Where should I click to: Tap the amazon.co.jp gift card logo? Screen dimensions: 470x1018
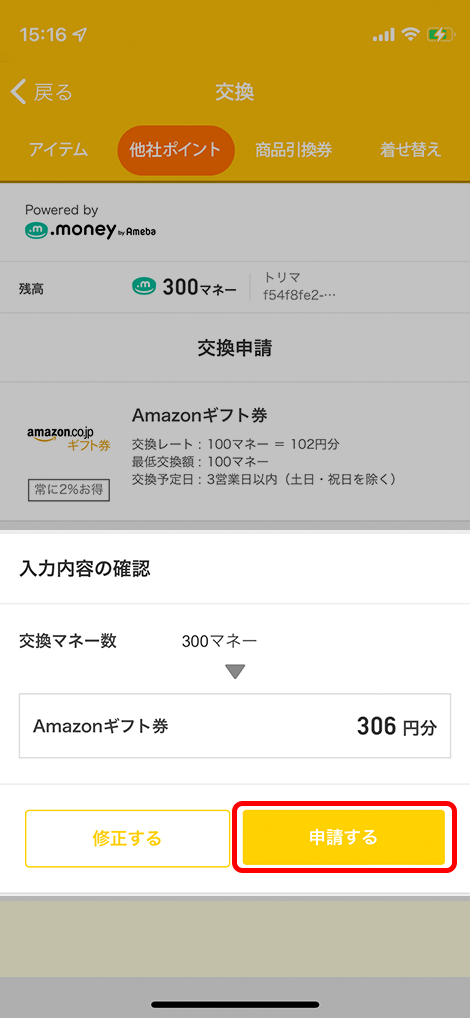coord(69,440)
